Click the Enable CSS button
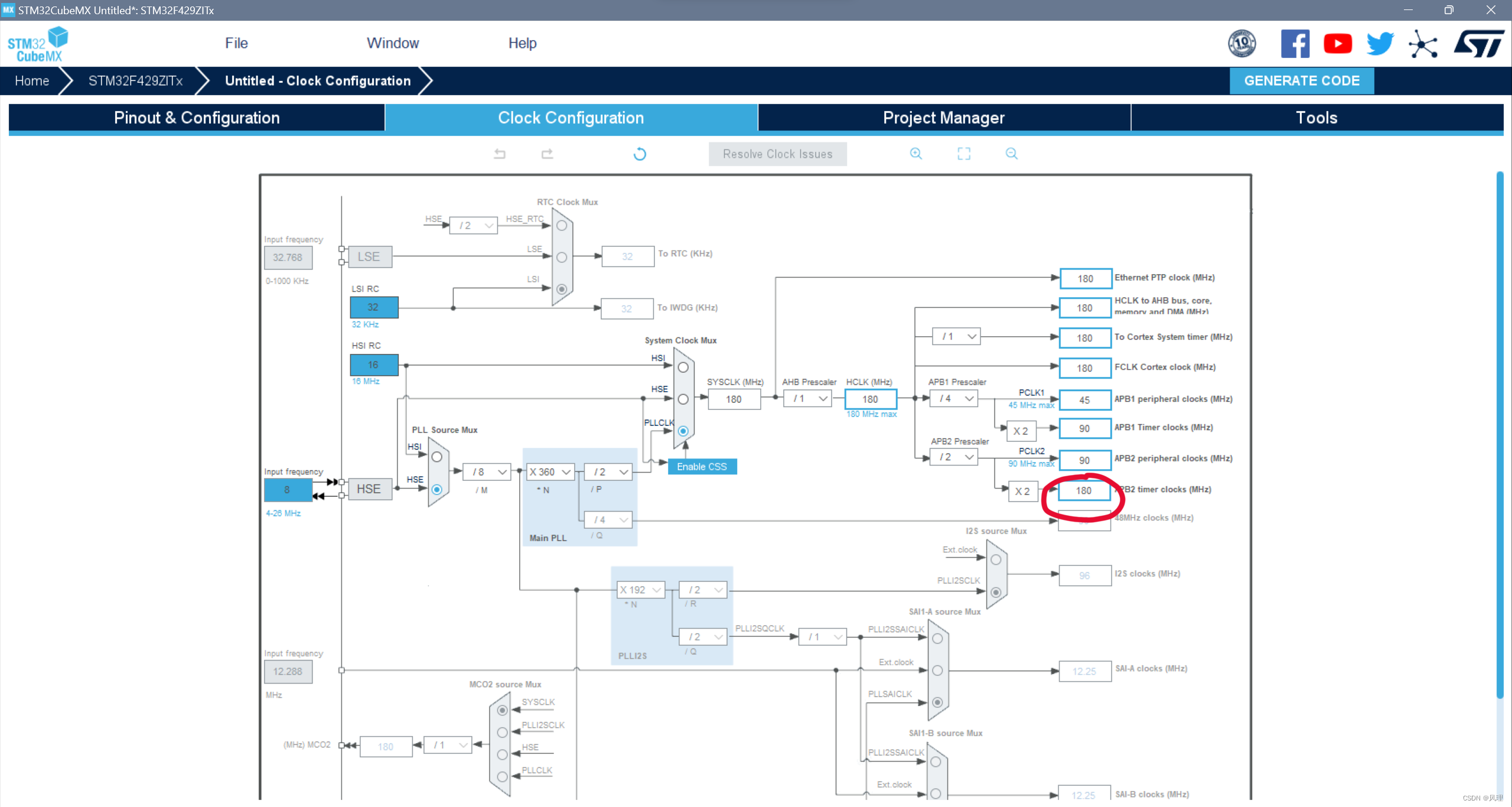This screenshot has width=1512, height=807. [702, 467]
